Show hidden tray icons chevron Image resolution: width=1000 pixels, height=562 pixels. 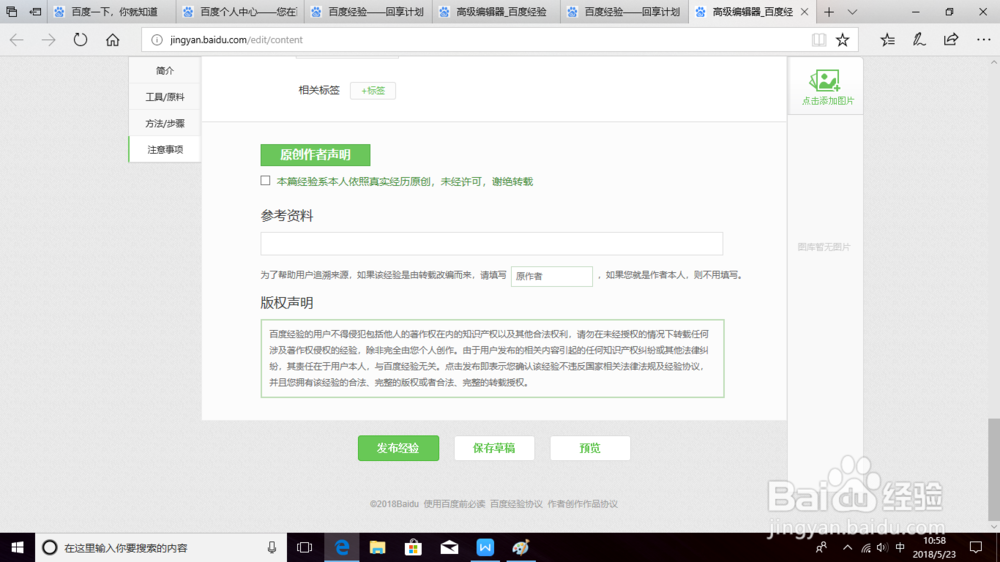pyautogui.click(x=848, y=547)
